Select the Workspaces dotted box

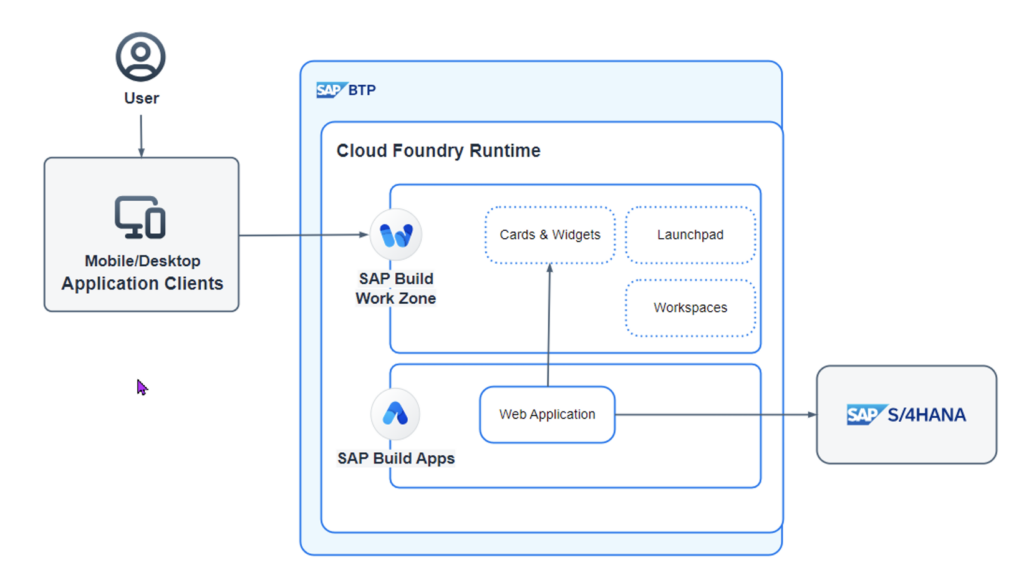coord(690,308)
